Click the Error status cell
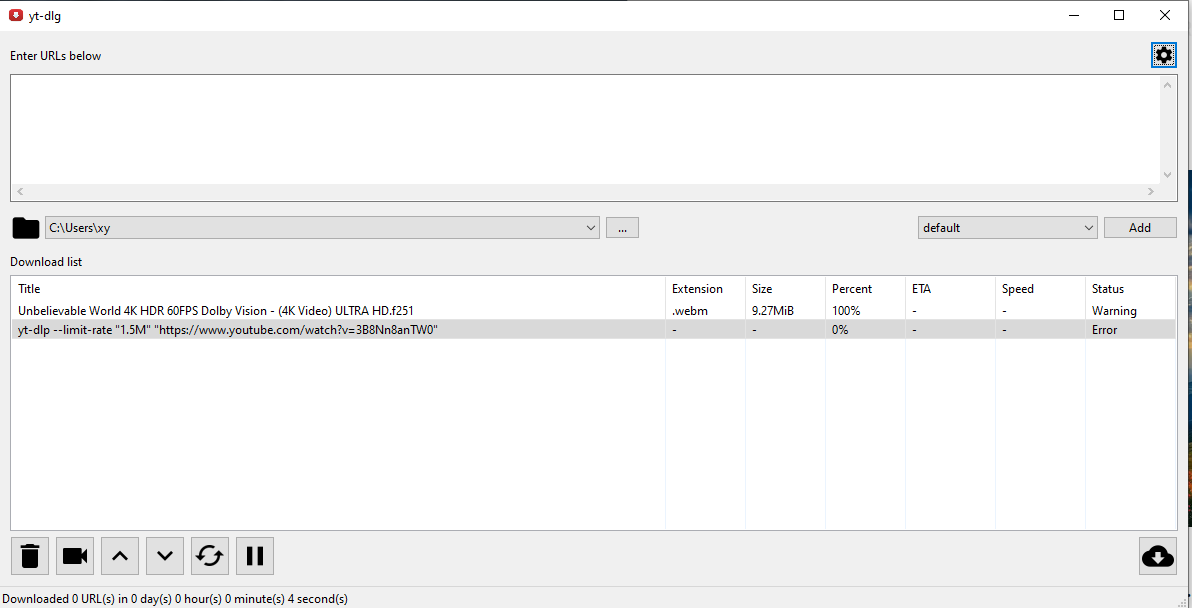 (1130, 330)
